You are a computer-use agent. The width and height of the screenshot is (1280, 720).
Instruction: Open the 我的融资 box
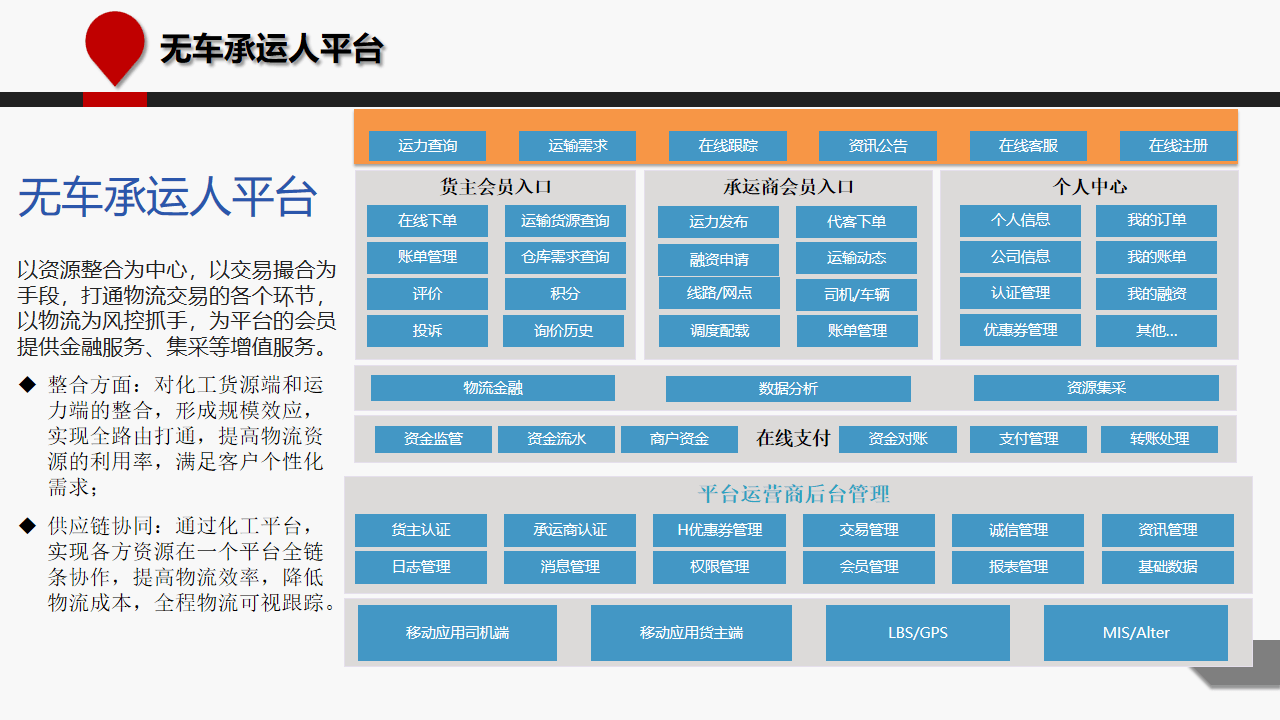point(1156,294)
